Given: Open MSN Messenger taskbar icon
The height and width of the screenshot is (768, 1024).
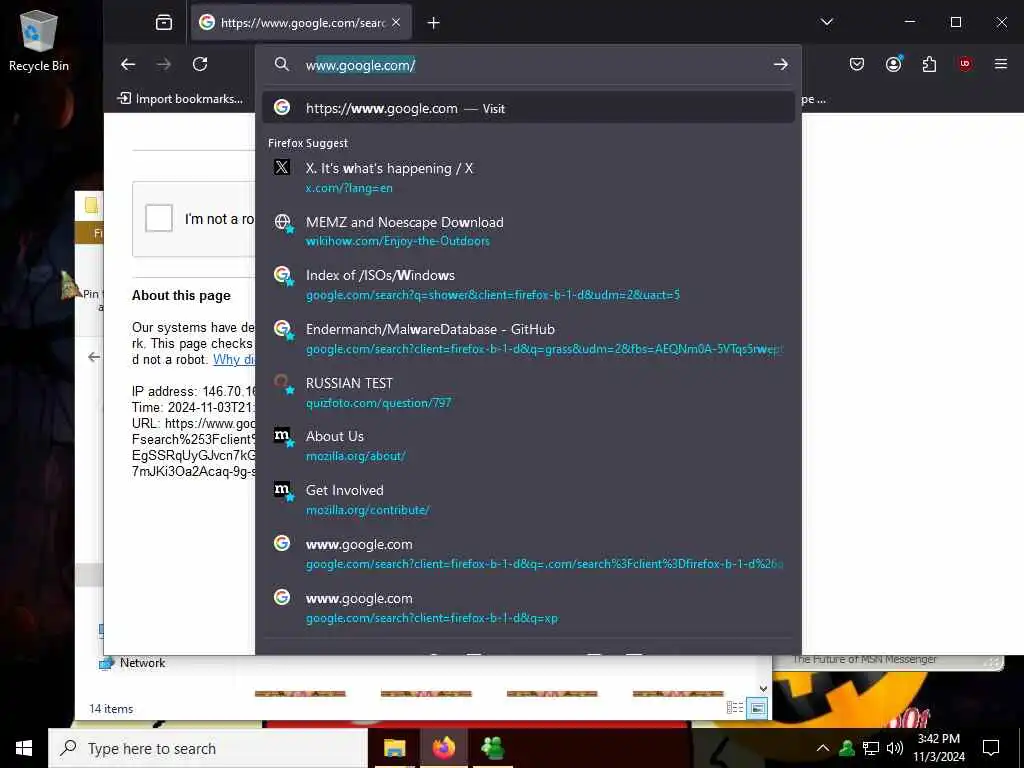Looking at the screenshot, I should 492,748.
